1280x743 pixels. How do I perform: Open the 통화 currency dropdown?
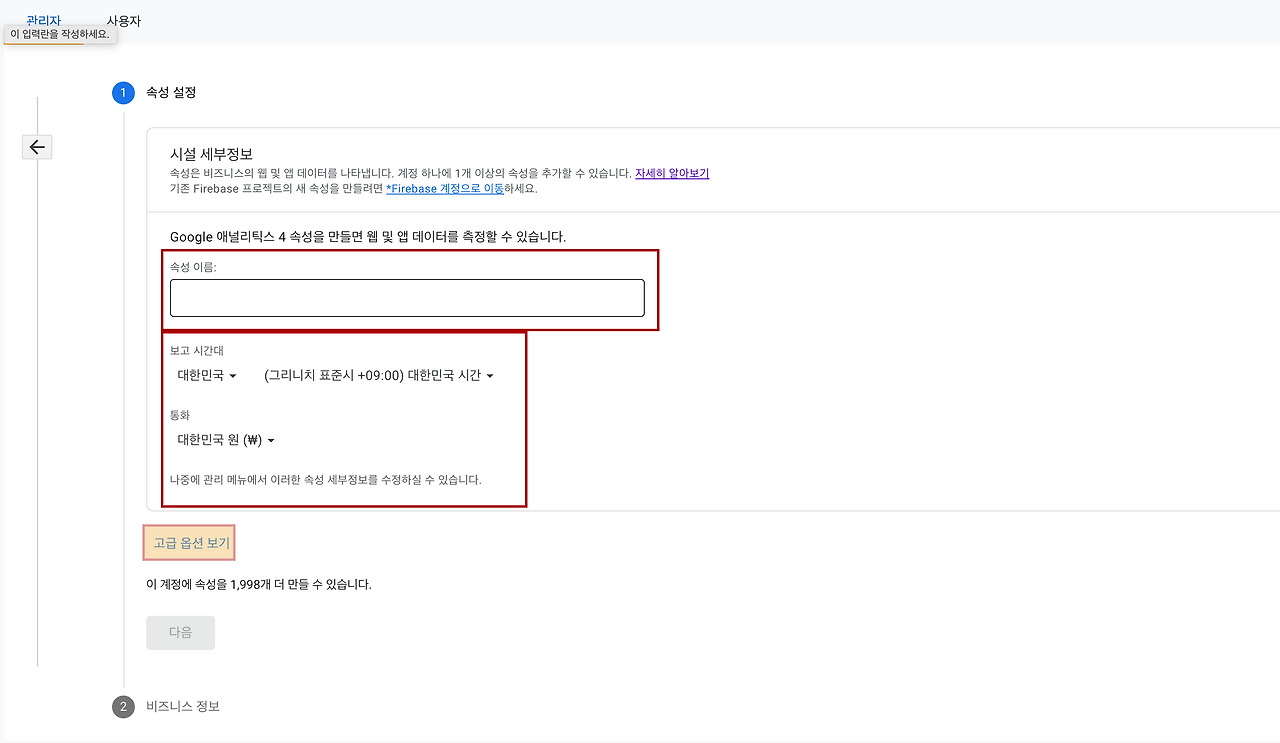point(222,440)
